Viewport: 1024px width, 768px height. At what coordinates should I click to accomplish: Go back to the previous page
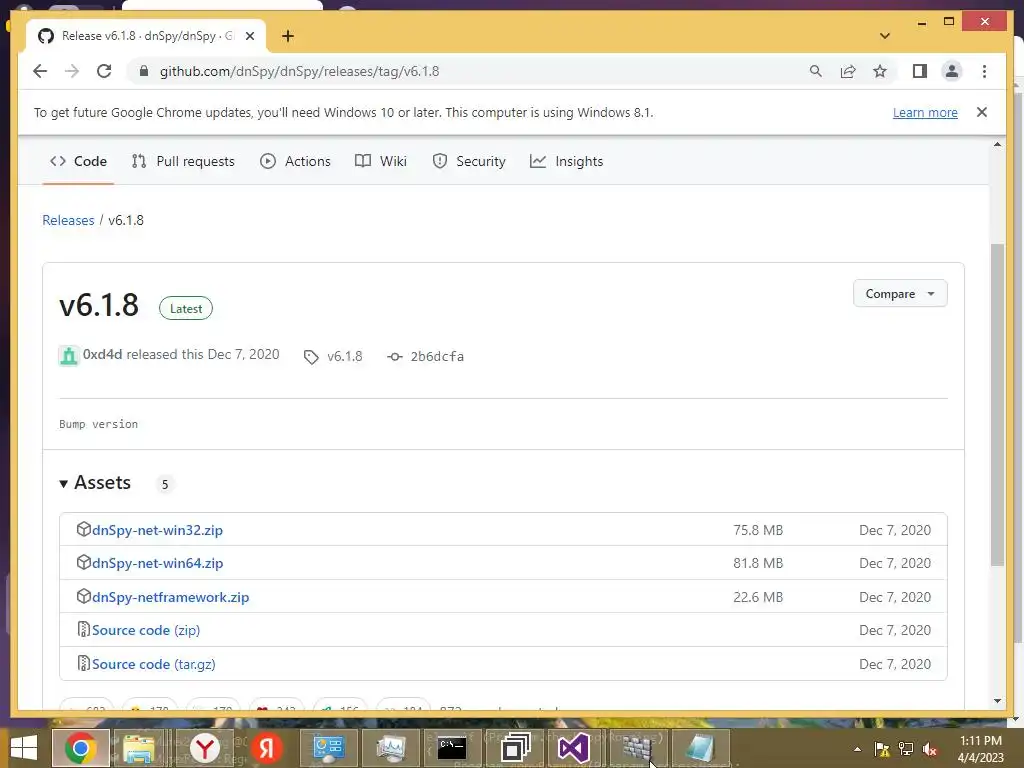pos(40,71)
